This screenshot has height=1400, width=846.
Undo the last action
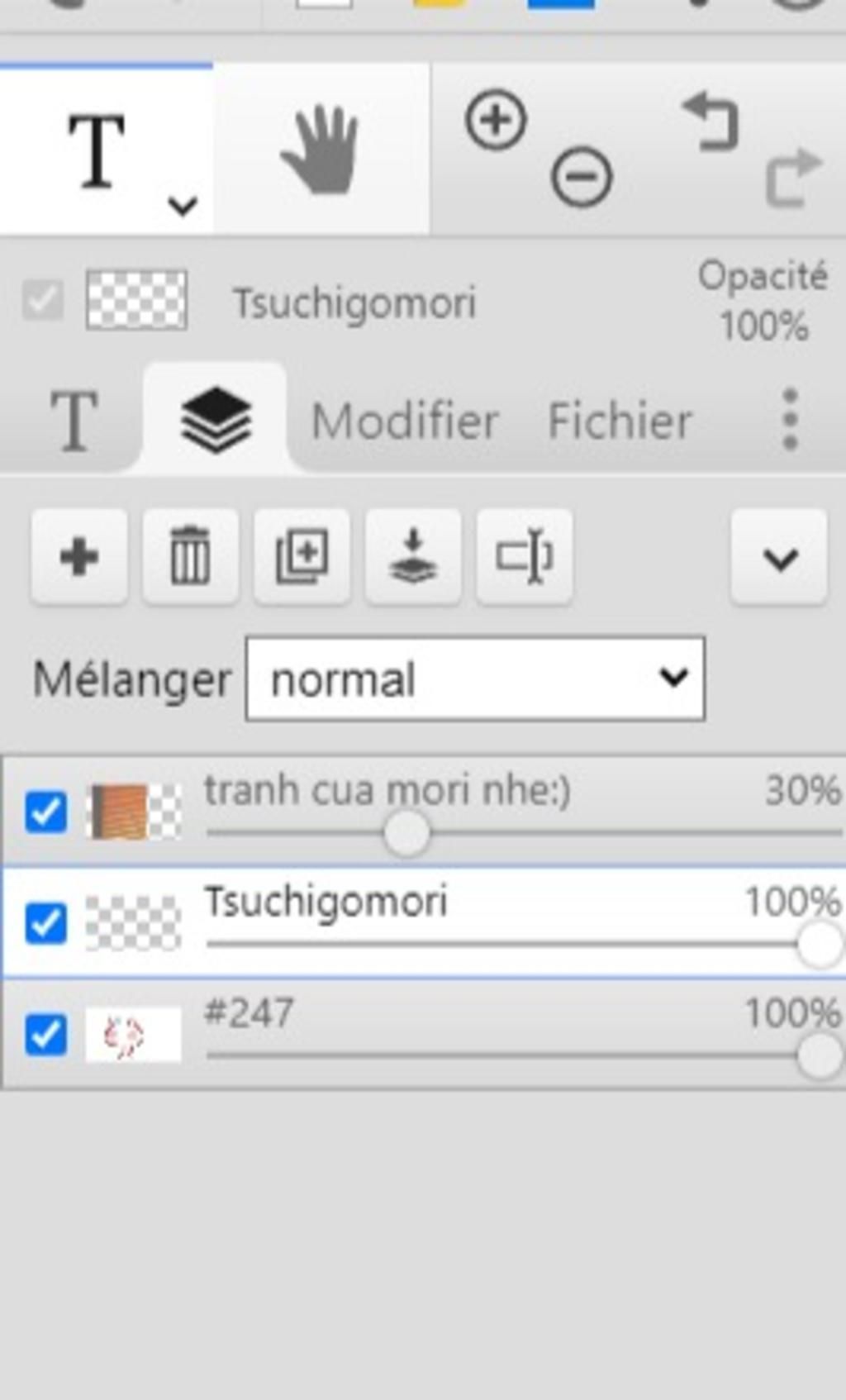coord(711,122)
